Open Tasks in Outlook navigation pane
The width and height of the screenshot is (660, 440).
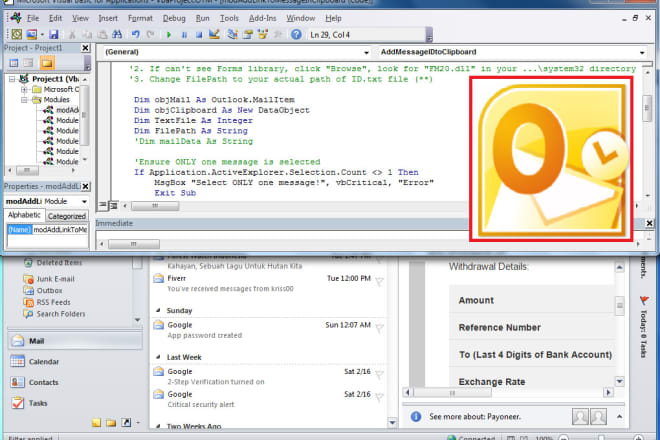[75, 403]
